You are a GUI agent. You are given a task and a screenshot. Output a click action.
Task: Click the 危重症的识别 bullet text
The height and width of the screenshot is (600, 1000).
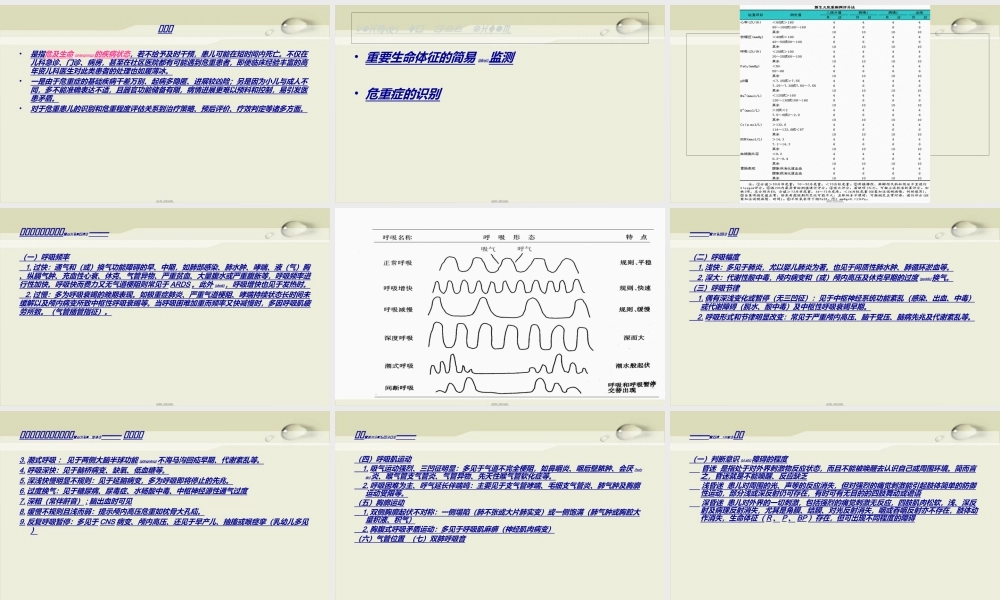pos(402,94)
